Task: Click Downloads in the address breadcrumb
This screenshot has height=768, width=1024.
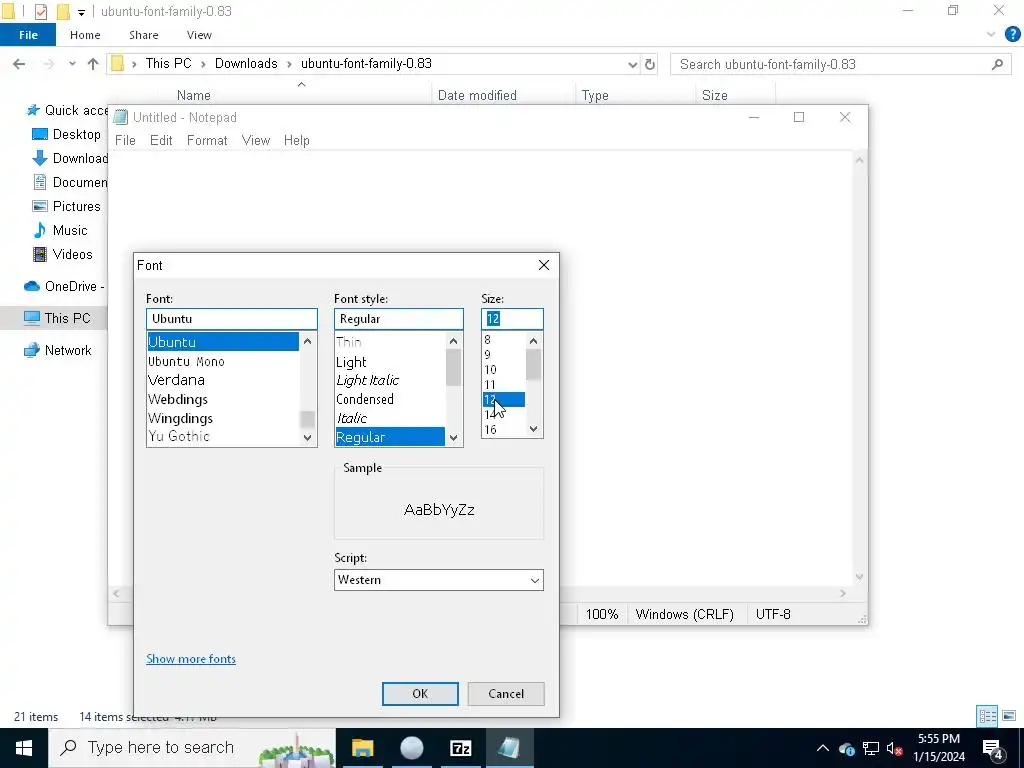Action: [x=246, y=63]
